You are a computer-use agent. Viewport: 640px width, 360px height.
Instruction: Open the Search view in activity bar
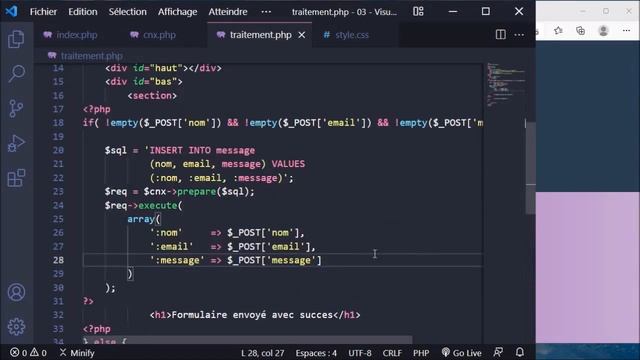16,73
